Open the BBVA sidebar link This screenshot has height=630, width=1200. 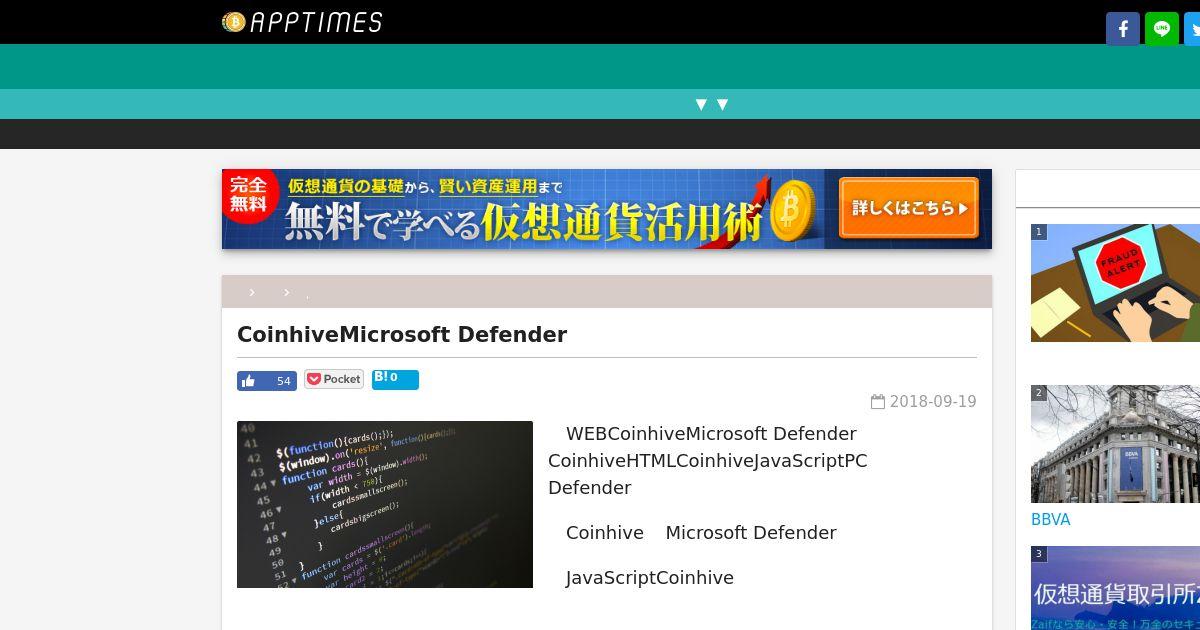(x=1051, y=520)
